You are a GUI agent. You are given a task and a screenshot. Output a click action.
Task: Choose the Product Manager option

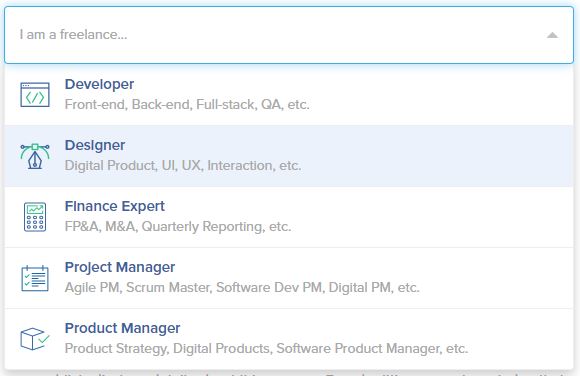click(289, 339)
